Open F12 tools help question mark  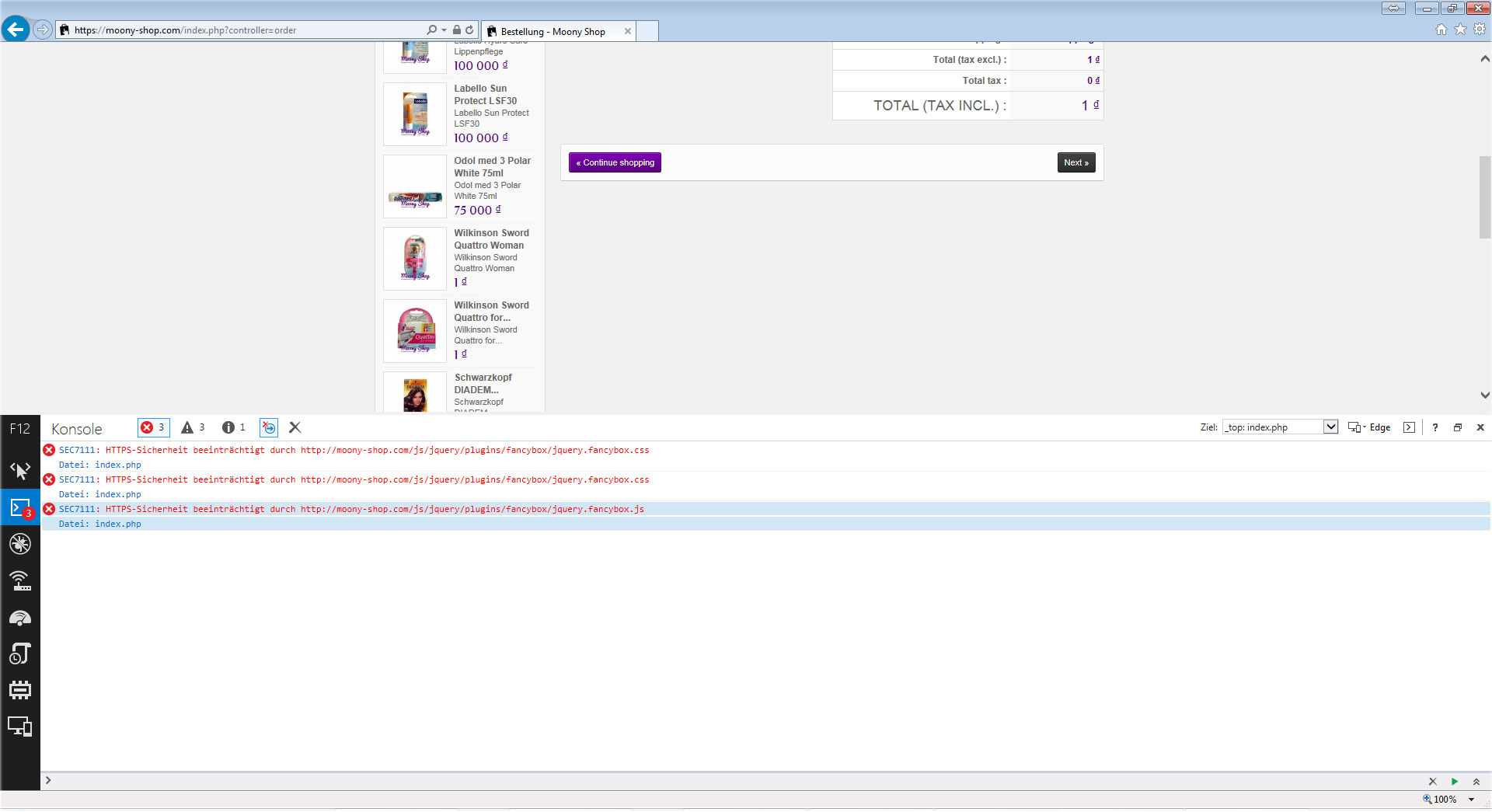click(x=1435, y=427)
